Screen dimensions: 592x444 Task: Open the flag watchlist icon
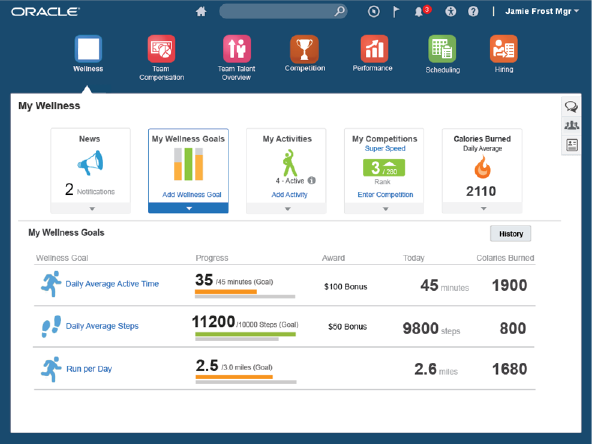[396, 12]
